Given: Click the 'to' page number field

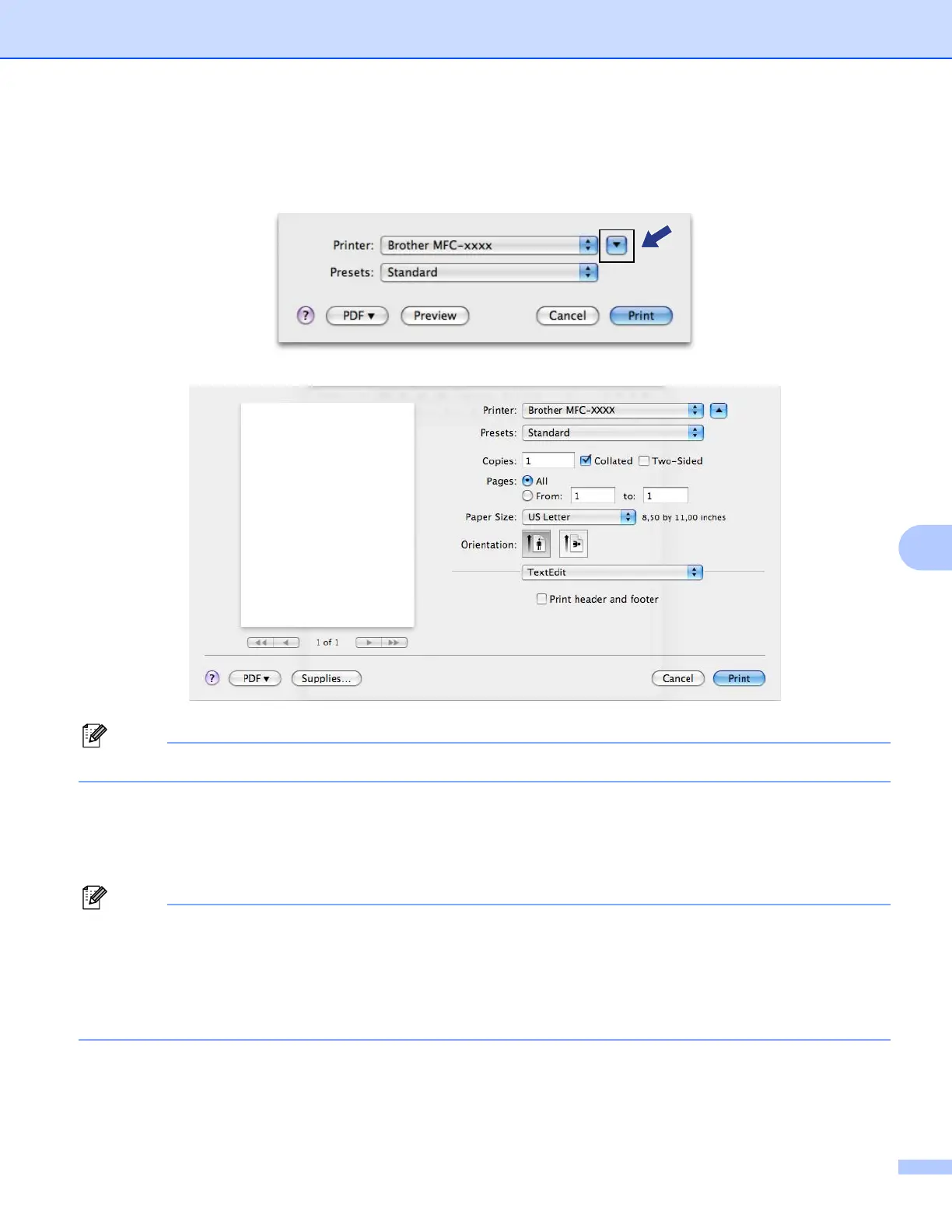Looking at the screenshot, I should 666,495.
